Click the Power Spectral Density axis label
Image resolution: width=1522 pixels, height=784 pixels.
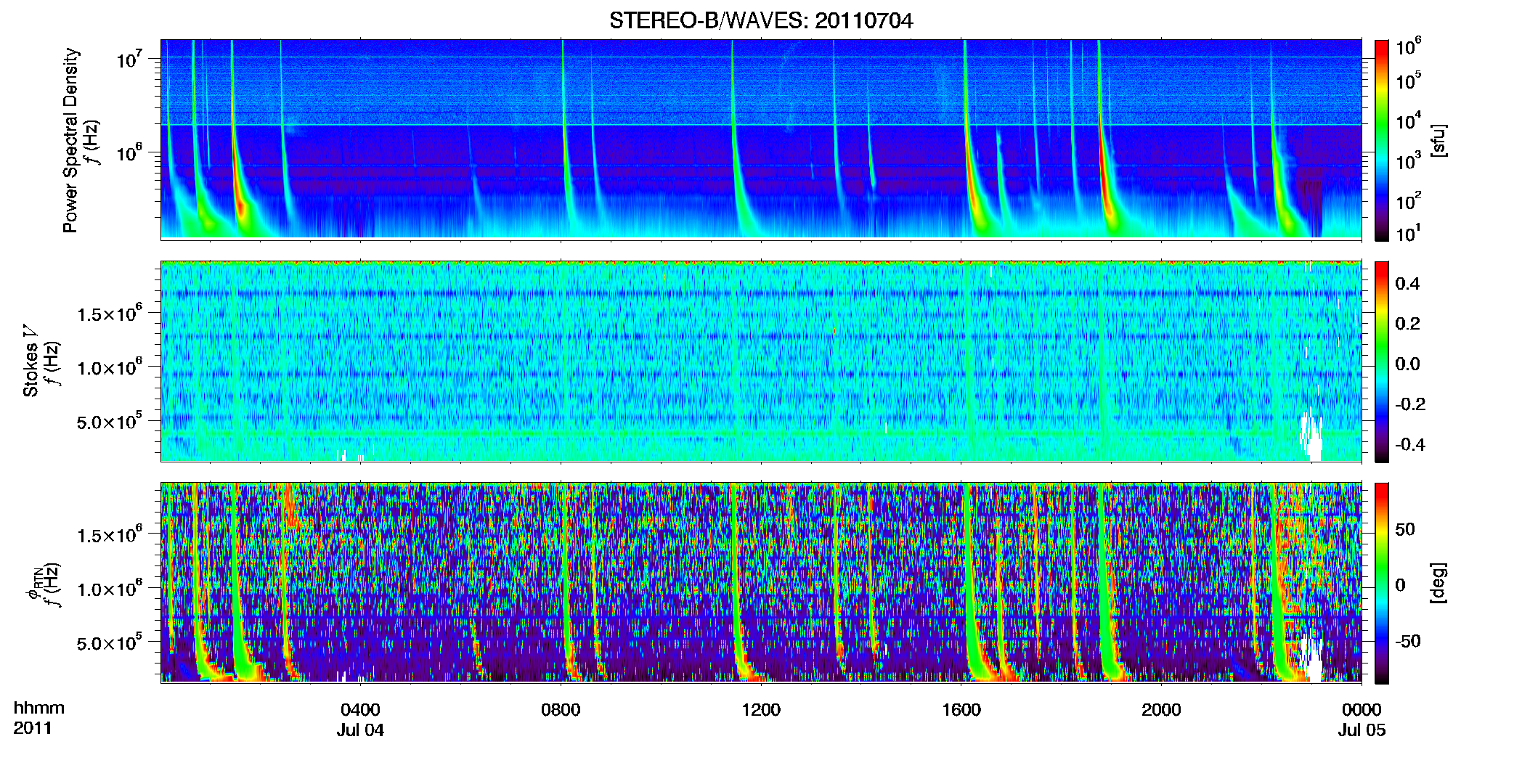click(x=70, y=139)
